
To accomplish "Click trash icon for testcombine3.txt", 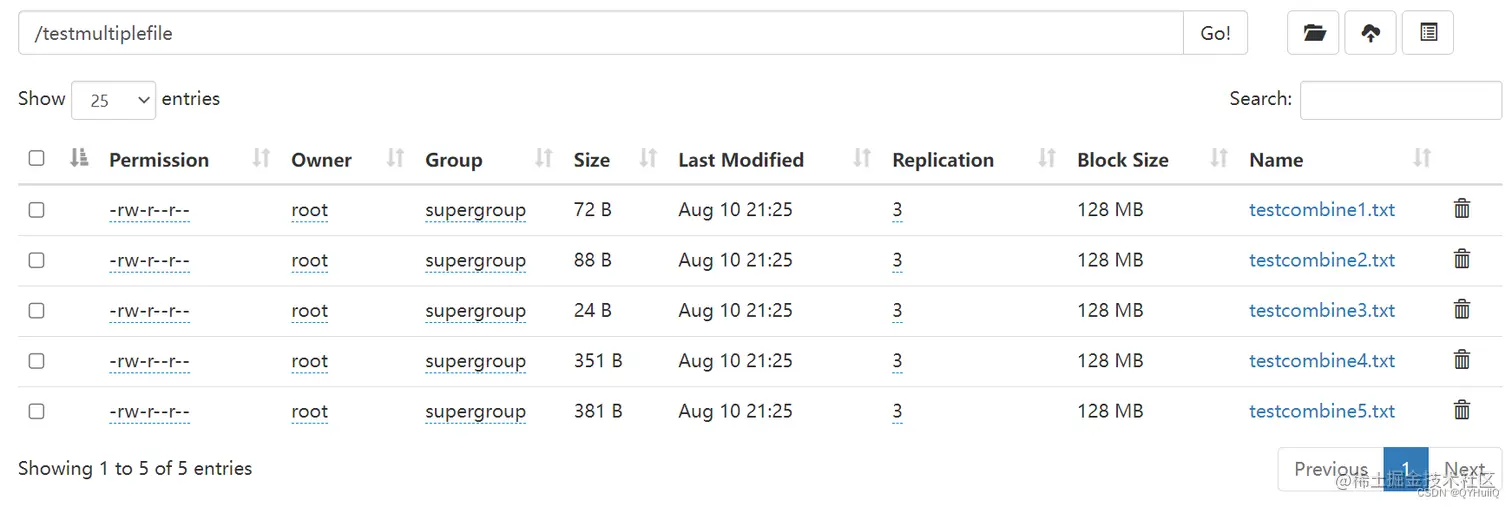I will [1461, 310].
